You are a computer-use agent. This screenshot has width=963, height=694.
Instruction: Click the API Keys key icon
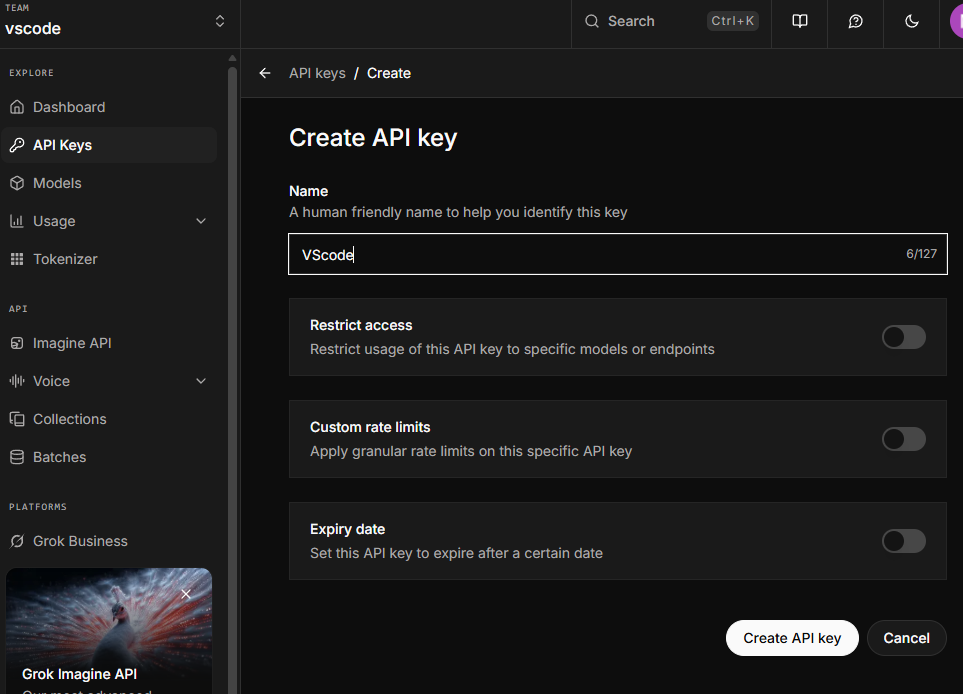click(x=17, y=145)
